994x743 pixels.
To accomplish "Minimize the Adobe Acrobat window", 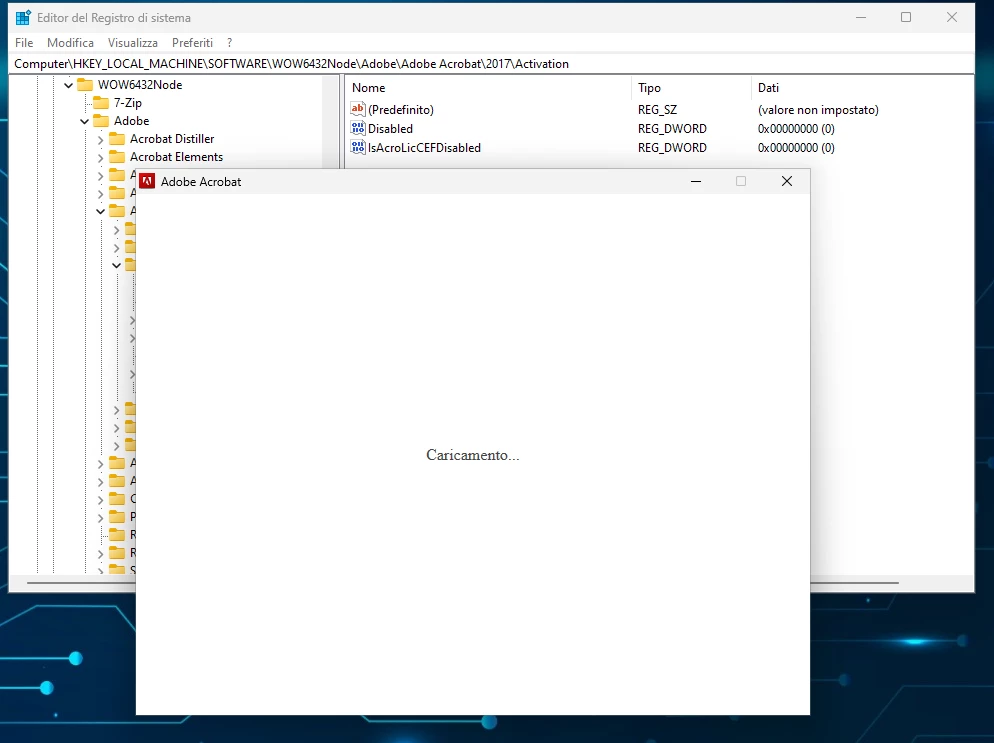I will point(695,181).
